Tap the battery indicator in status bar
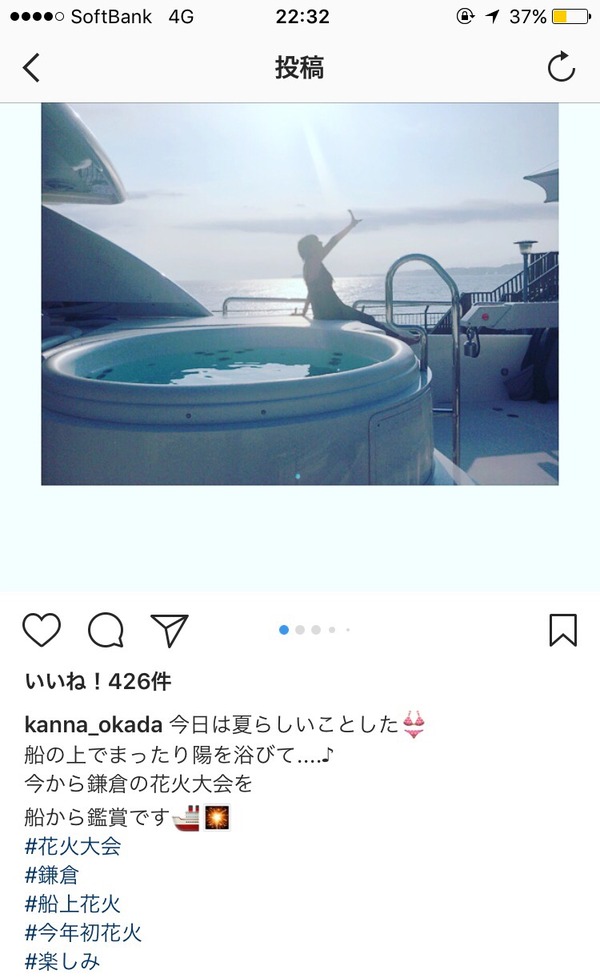Screen dimensions: 600x978 (570, 17)
